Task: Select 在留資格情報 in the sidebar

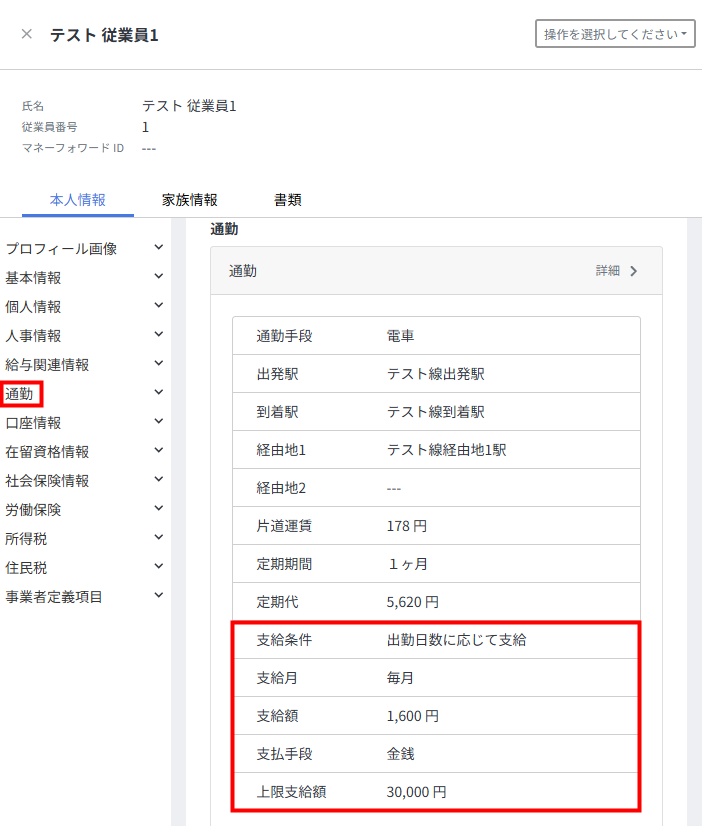Action: coord(47,452)
